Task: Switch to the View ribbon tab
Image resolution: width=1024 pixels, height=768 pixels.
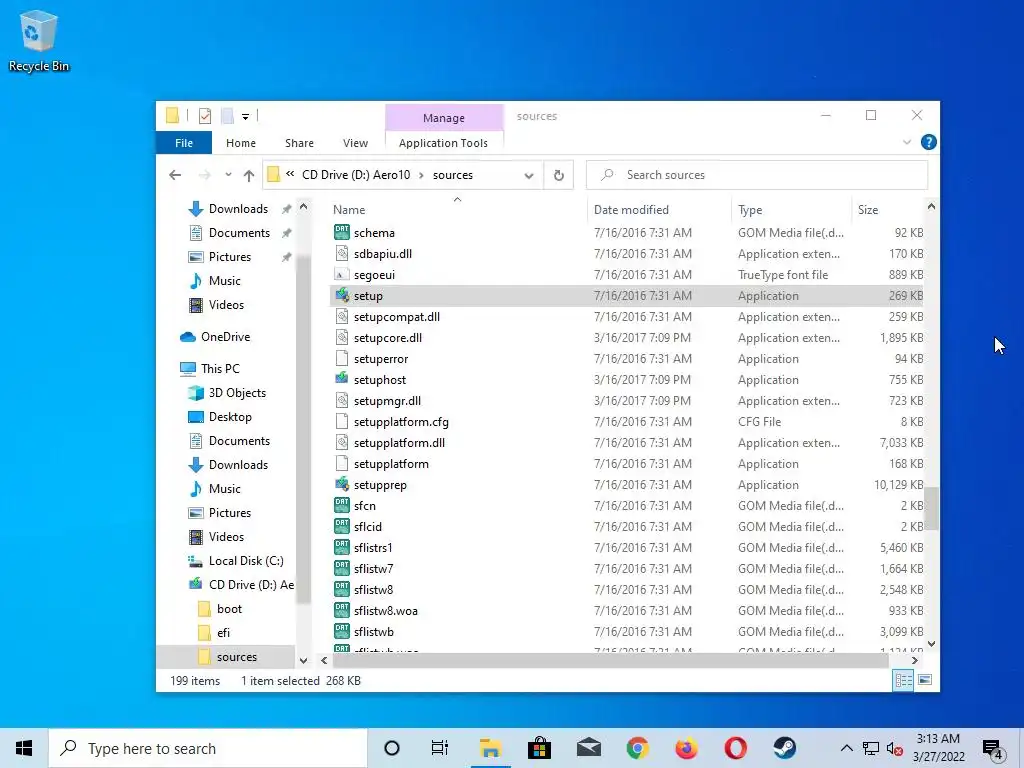Action: click(355, 143)
